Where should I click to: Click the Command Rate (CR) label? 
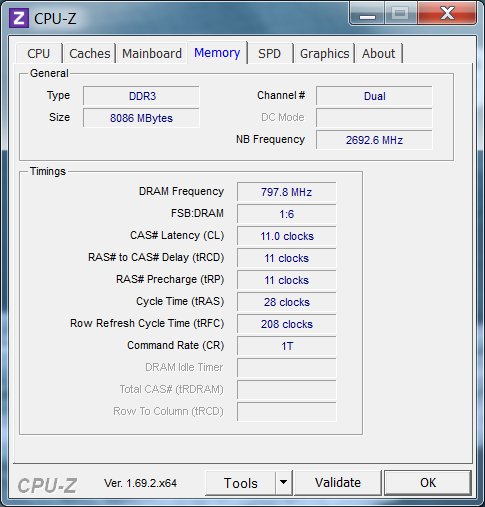coord(176,345)
